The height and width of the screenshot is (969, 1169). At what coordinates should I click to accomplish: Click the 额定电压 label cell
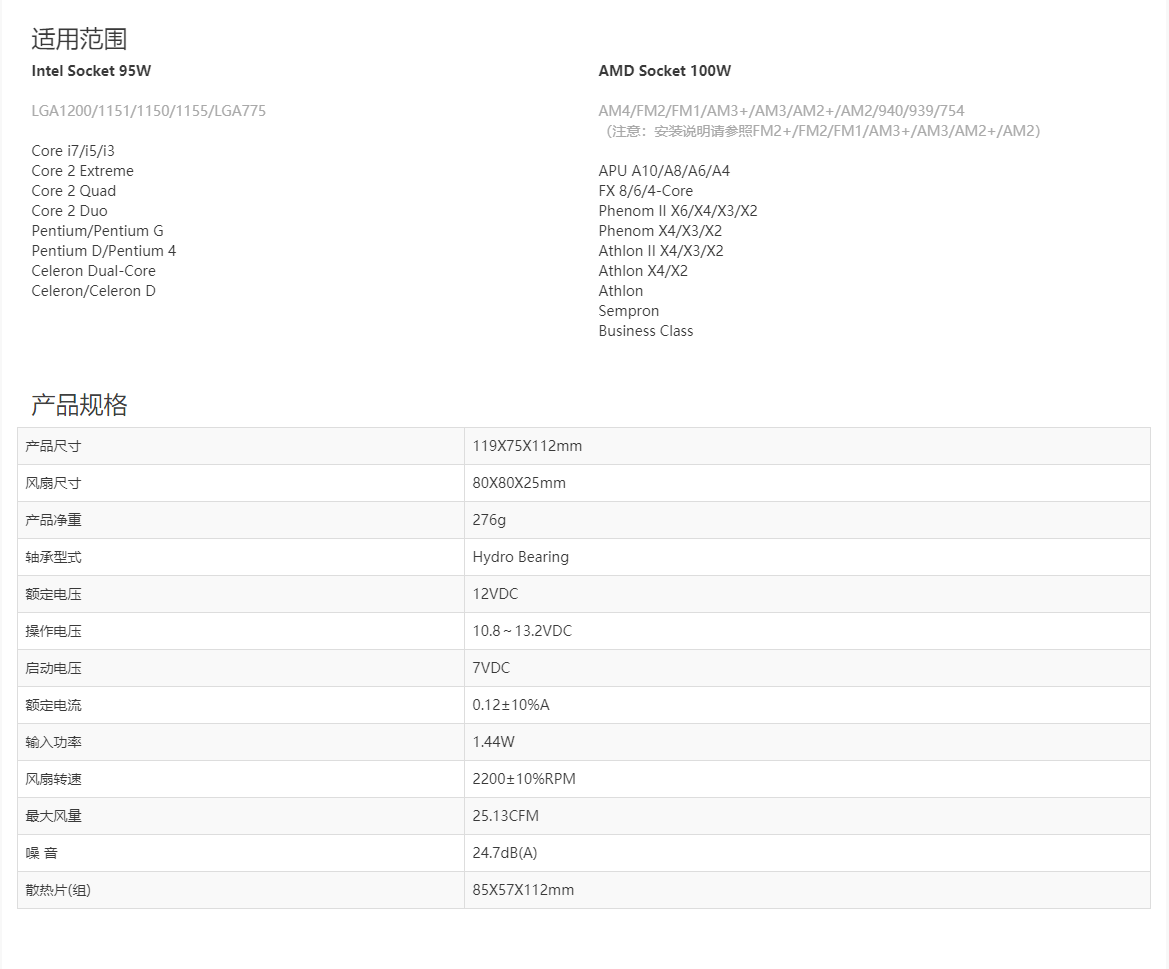point(241,594)
